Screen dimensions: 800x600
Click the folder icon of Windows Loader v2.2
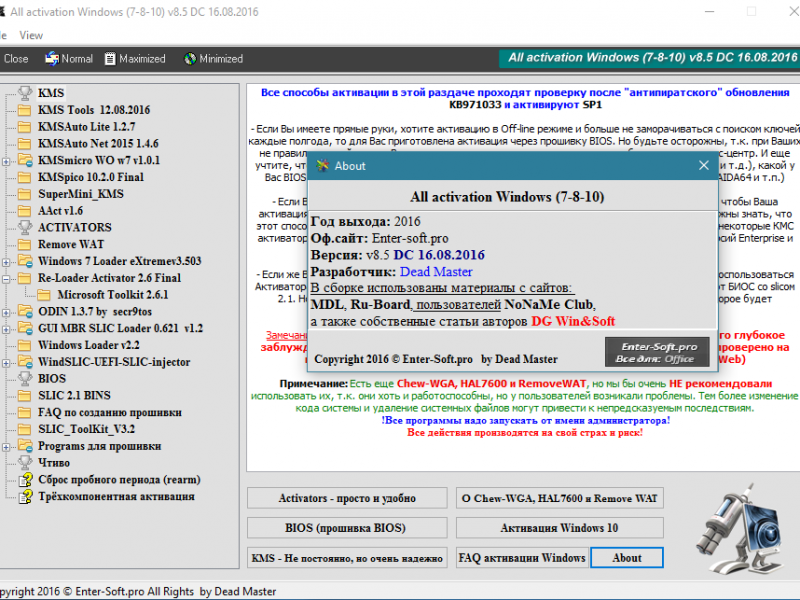[x=24, y=345]
